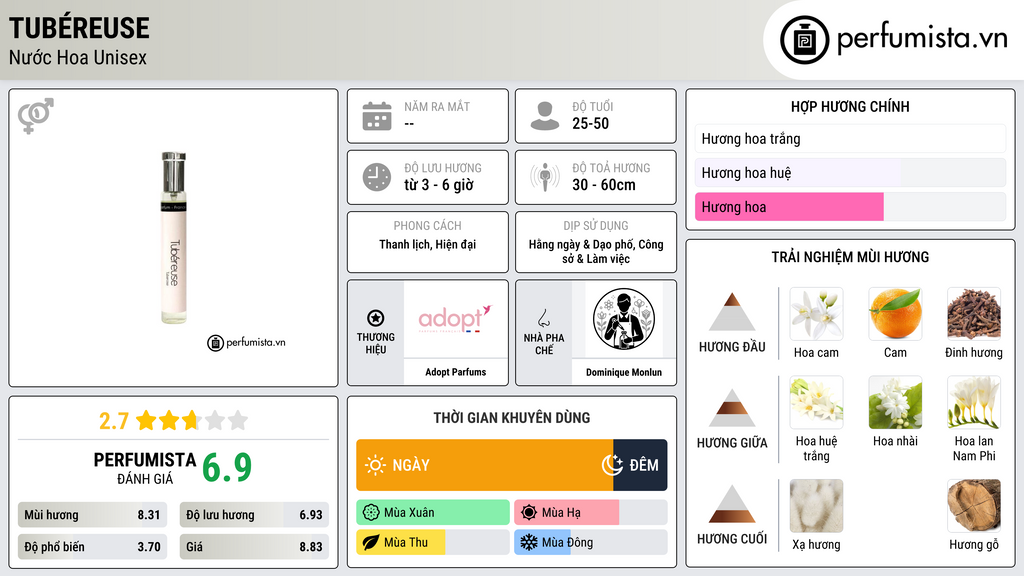Select the Hương hoa huệ accord bar
This screenshot has width=1024, height=576.
(850, 173)
